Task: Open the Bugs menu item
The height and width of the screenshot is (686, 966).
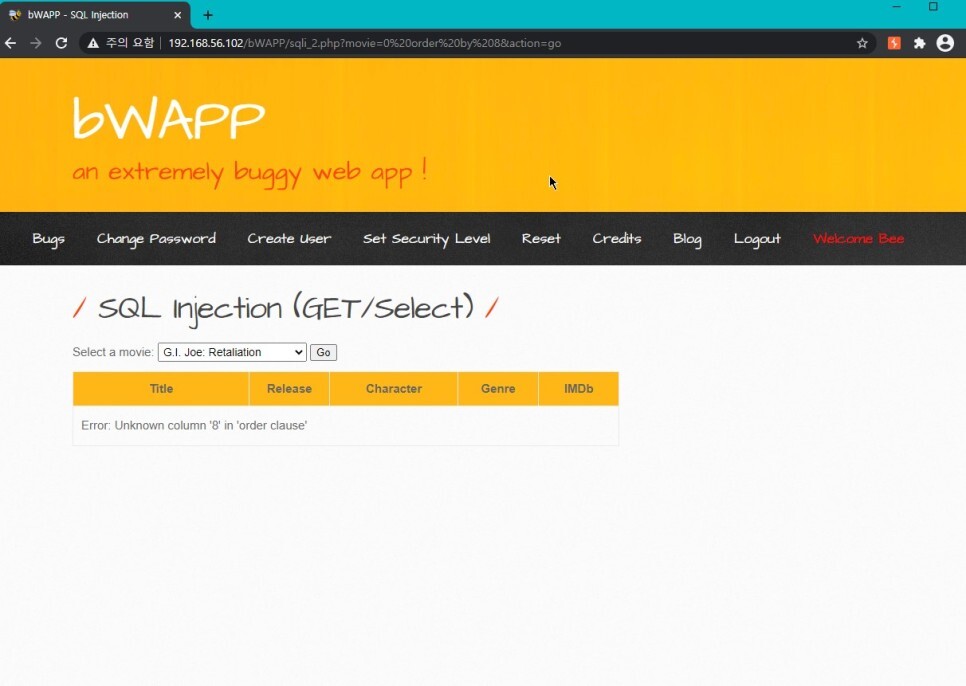Action: pos(48,239)
